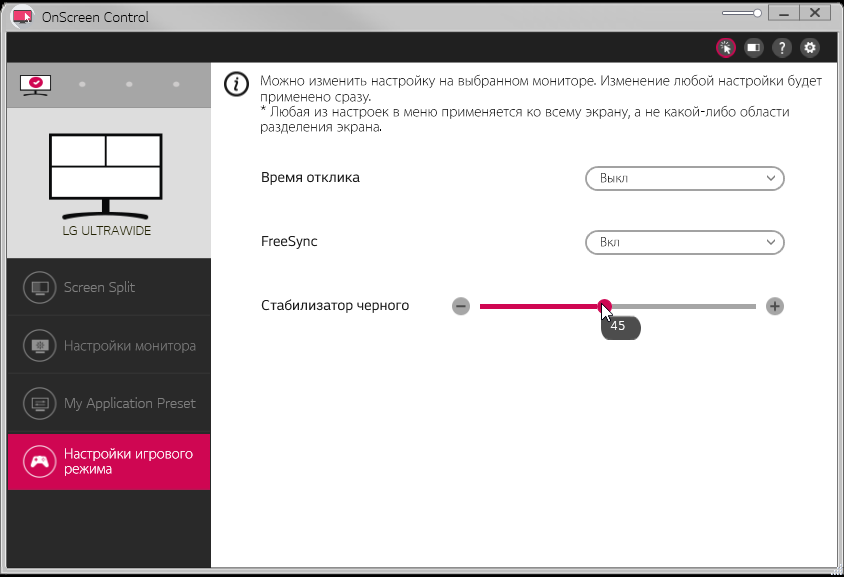This screenshot has width=844, height=577.
Task: Select the first monitor icon with checkmark
Action: [x=36, y=85]
